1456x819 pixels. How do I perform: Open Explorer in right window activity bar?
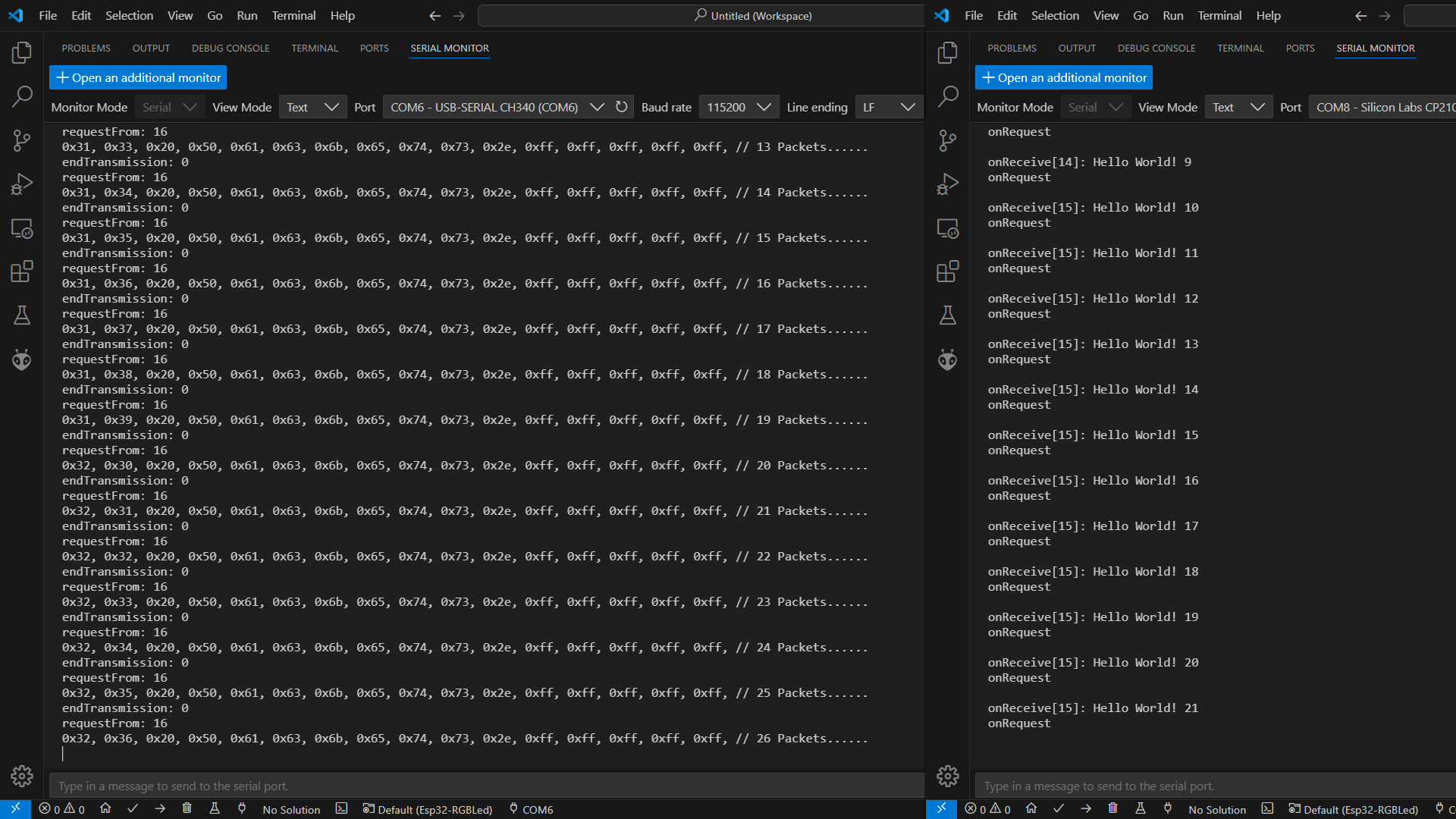tap(948, 52)
